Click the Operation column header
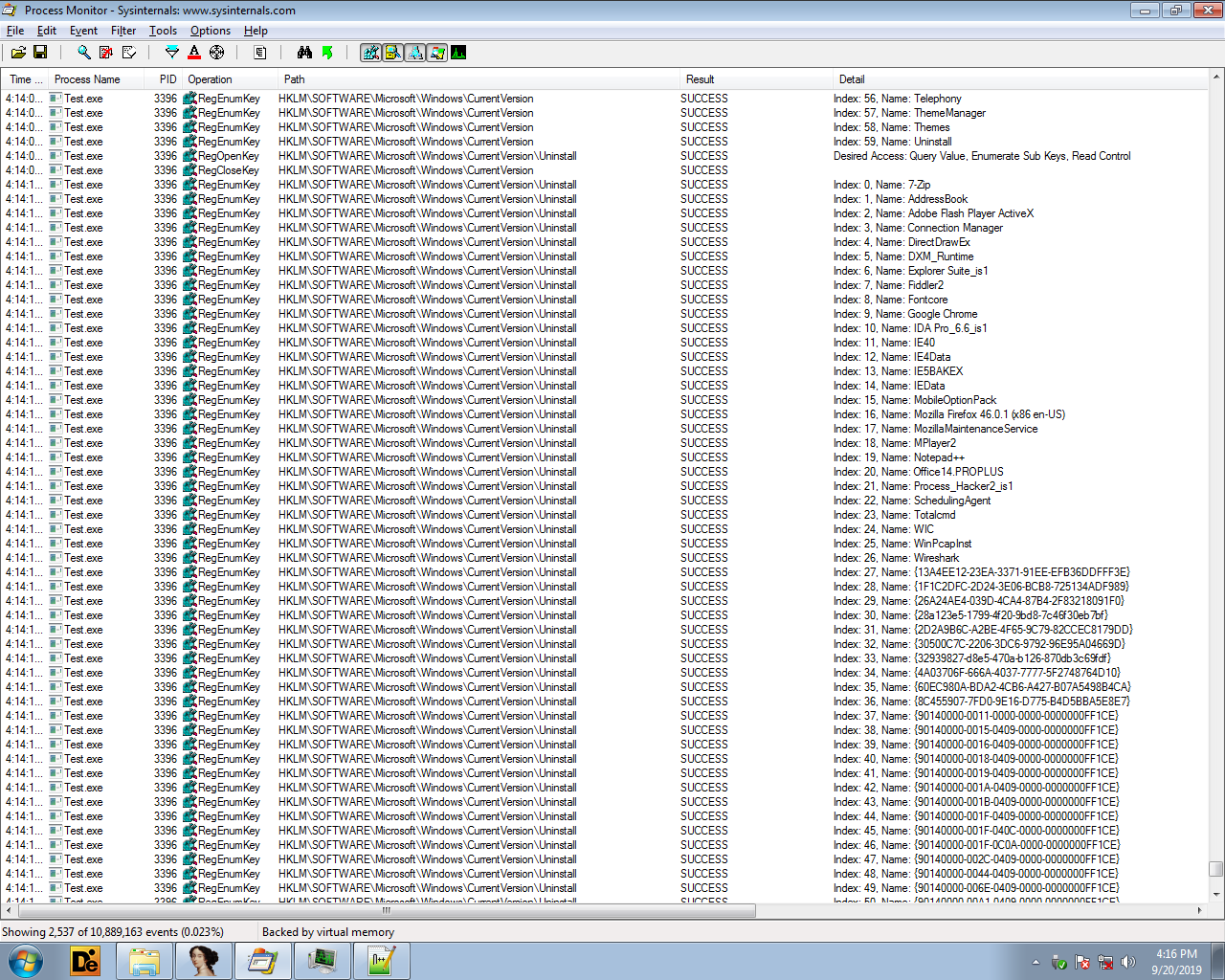The height and width of the screenshot is (980, 1225). point(230,79)
